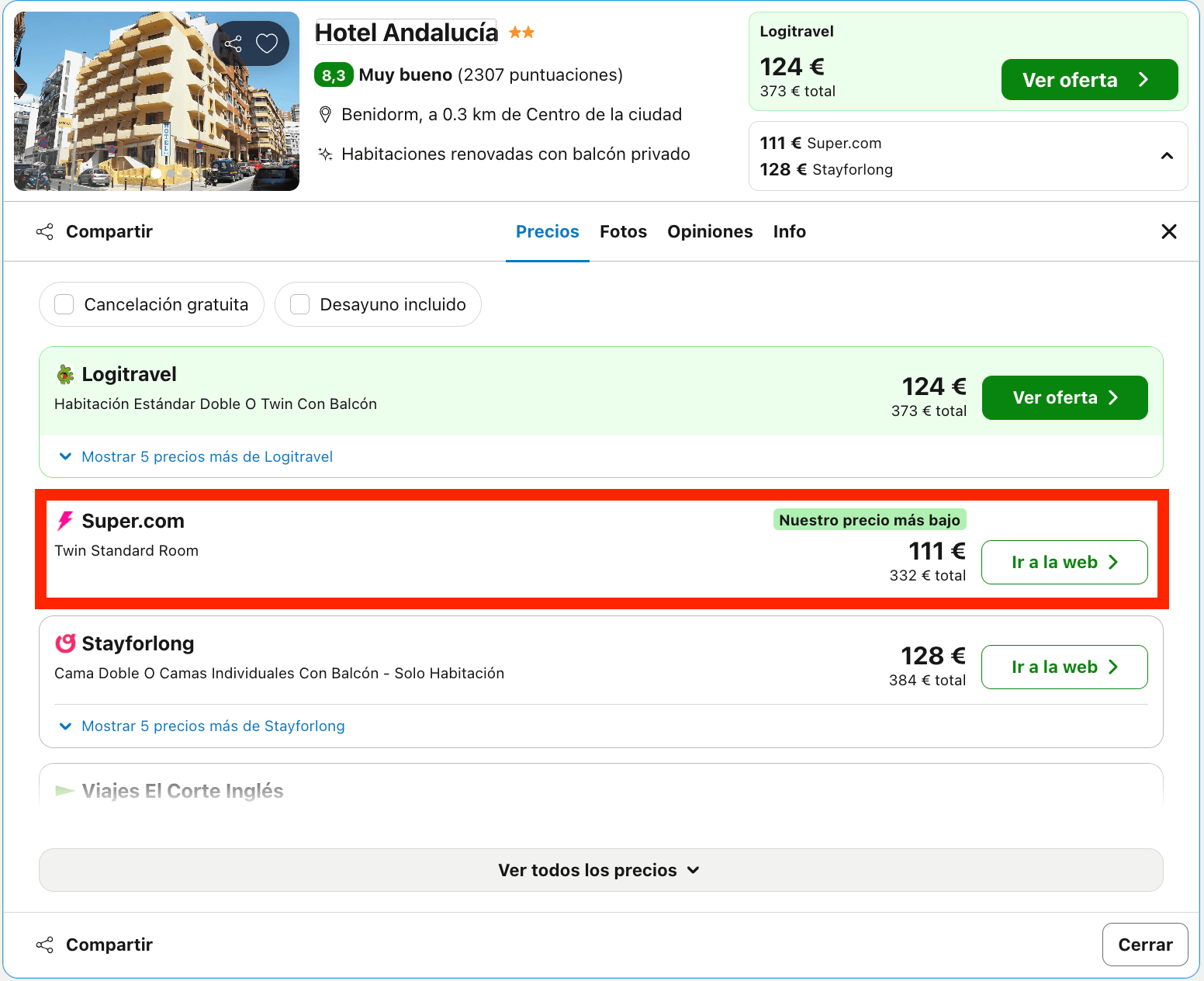Click the sparkle icon beside renovated rooms text
Screen dimensions: 1204x981
326,154
